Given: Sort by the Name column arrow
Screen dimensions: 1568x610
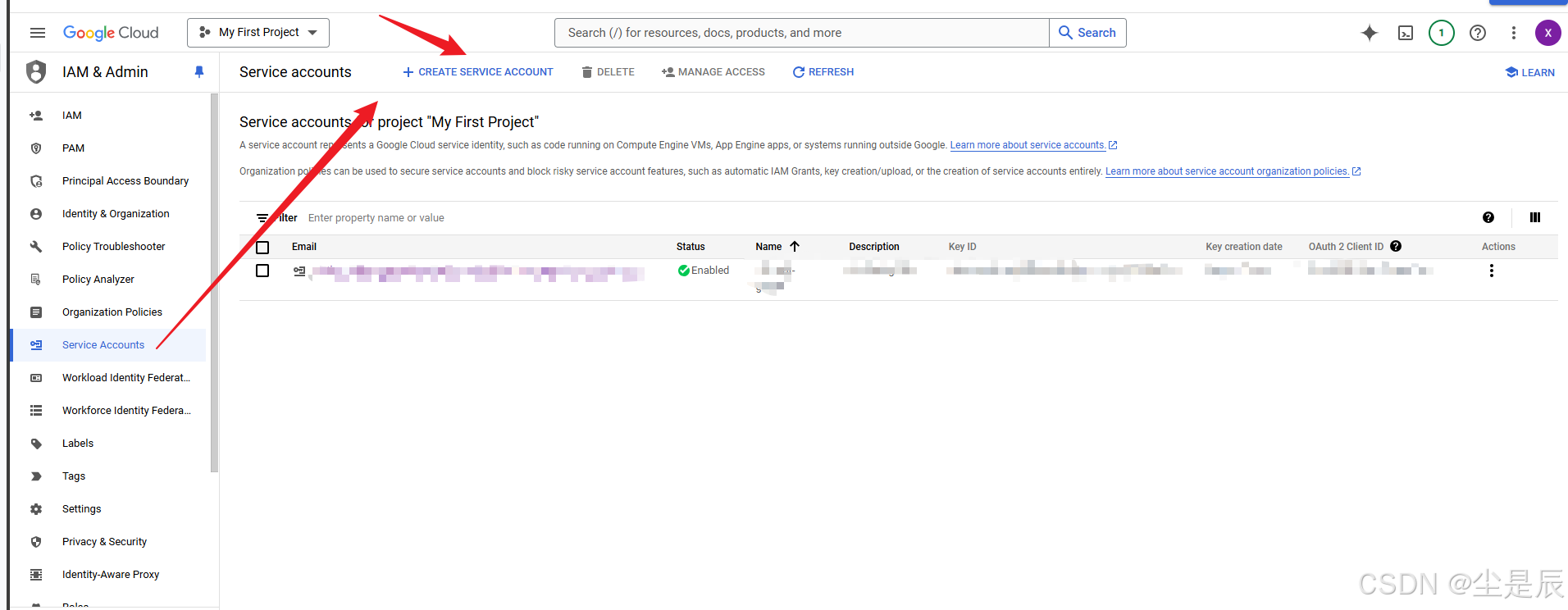Looking at the screenshot, I should [x=795, y=246].
